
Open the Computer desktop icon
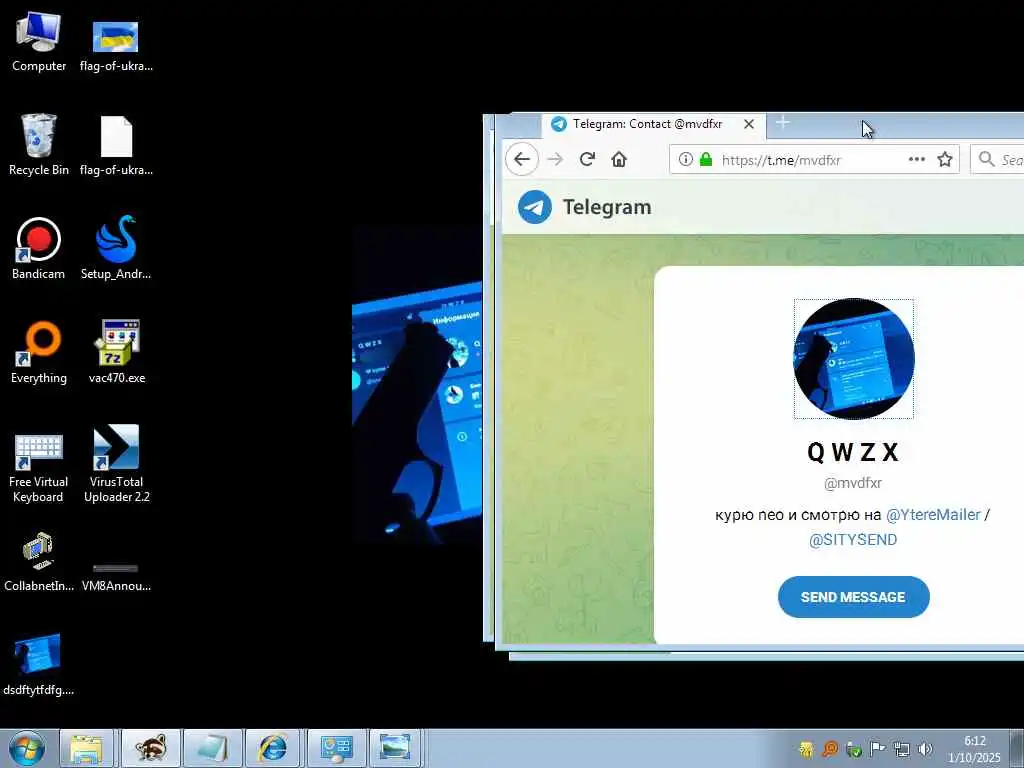point(38,42)
